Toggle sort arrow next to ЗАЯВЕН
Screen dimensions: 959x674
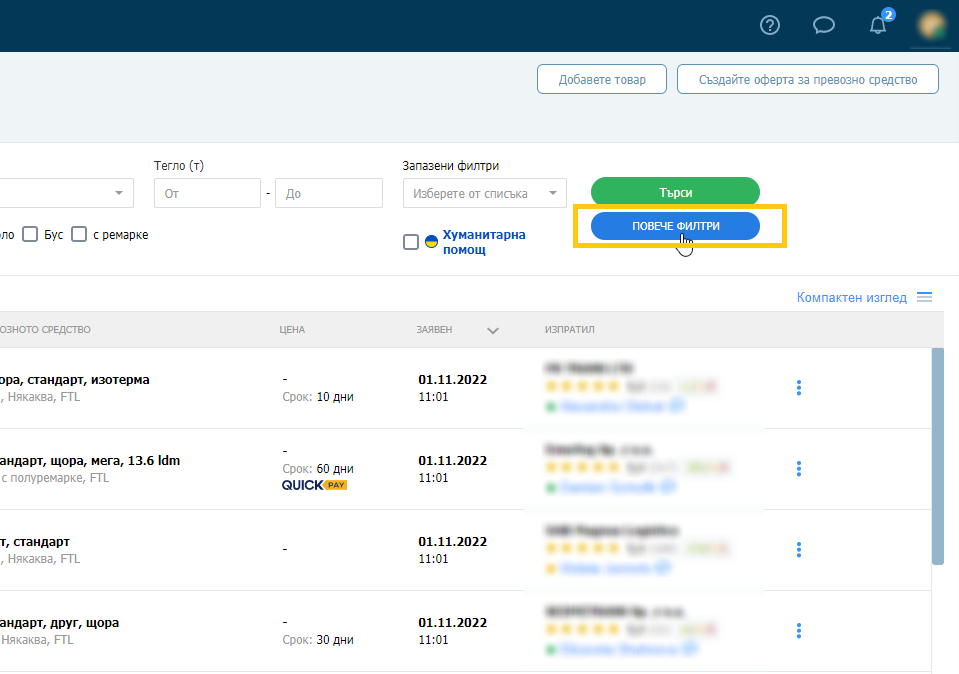click(x=493, y=330)
